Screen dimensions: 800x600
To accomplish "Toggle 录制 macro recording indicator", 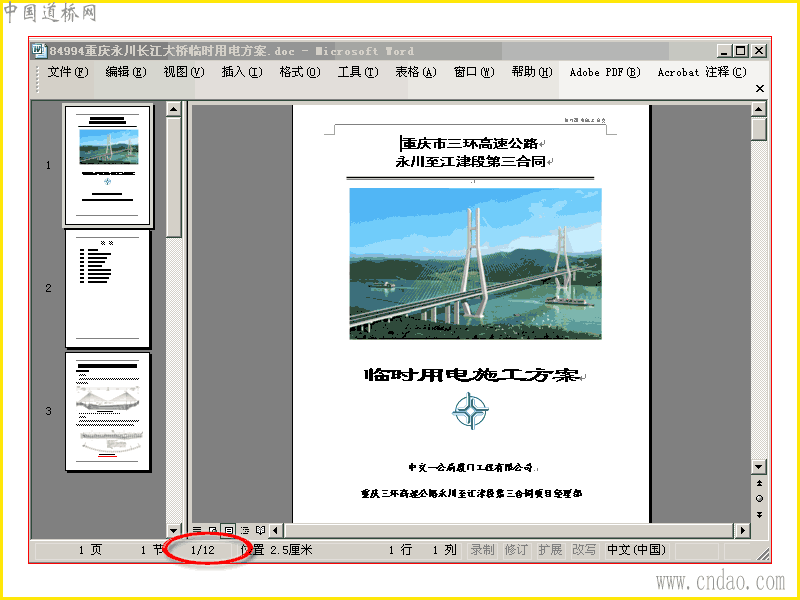I will click(x=482, y=549).
